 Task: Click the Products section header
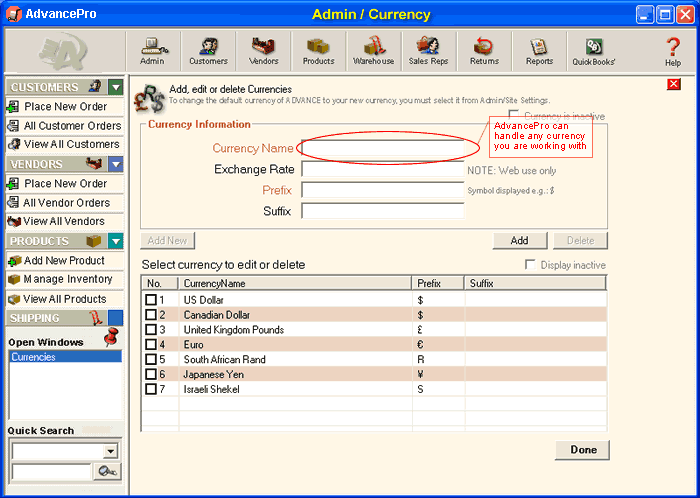click(x=56, y=241)
